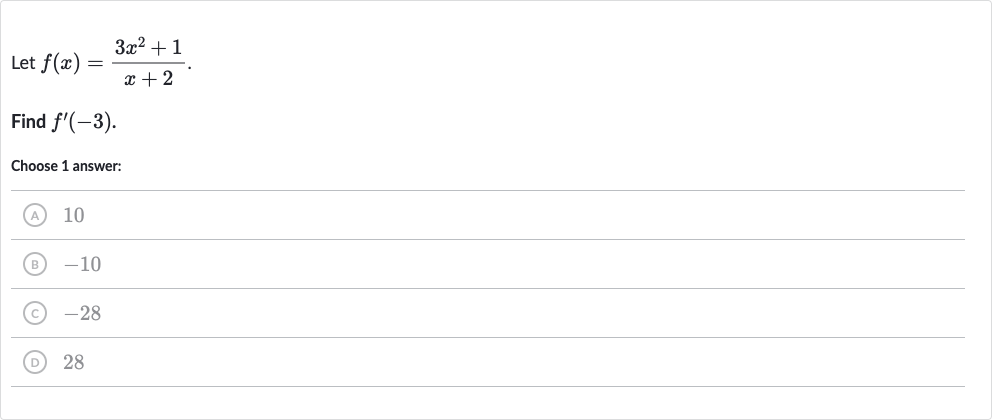Click the denominator x + 2
This screenshot has width=992, height=420.
coord(149,78)
